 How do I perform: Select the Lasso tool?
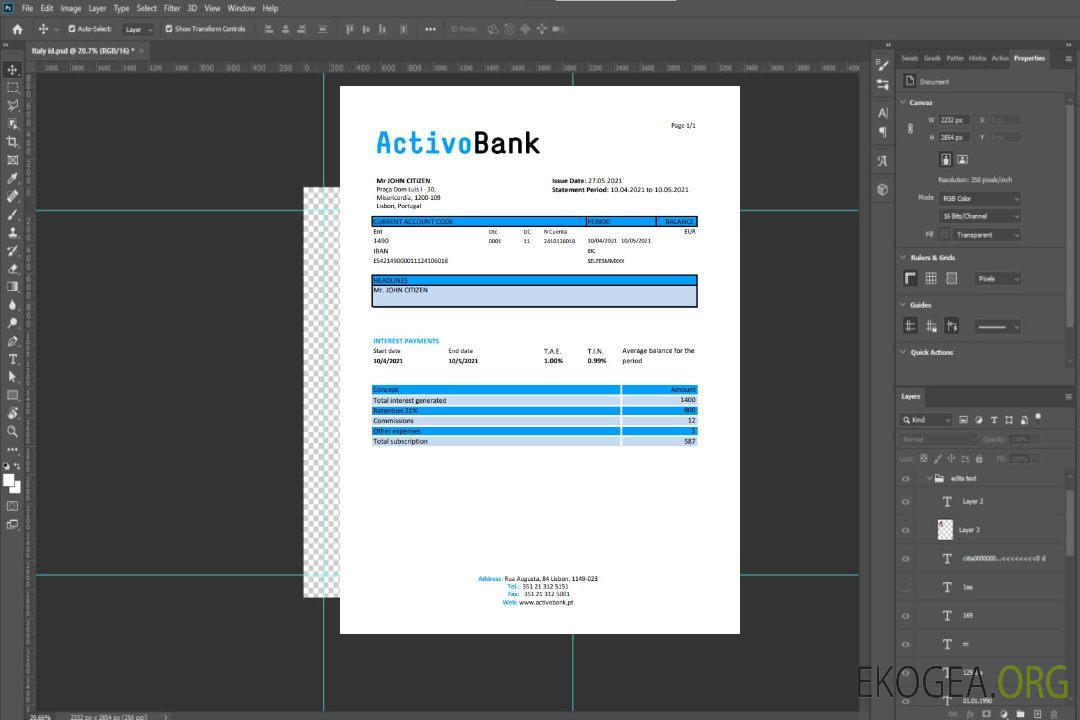pyautogui.click(x=12, y=105)
